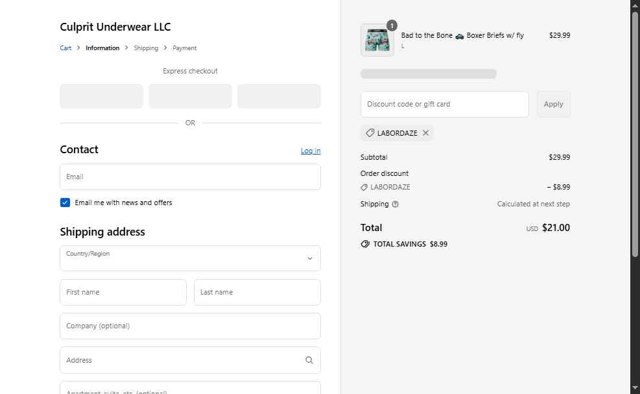
Task: Click the TOTAL SAVINGS $8.99 text
Action: point(410,244)
